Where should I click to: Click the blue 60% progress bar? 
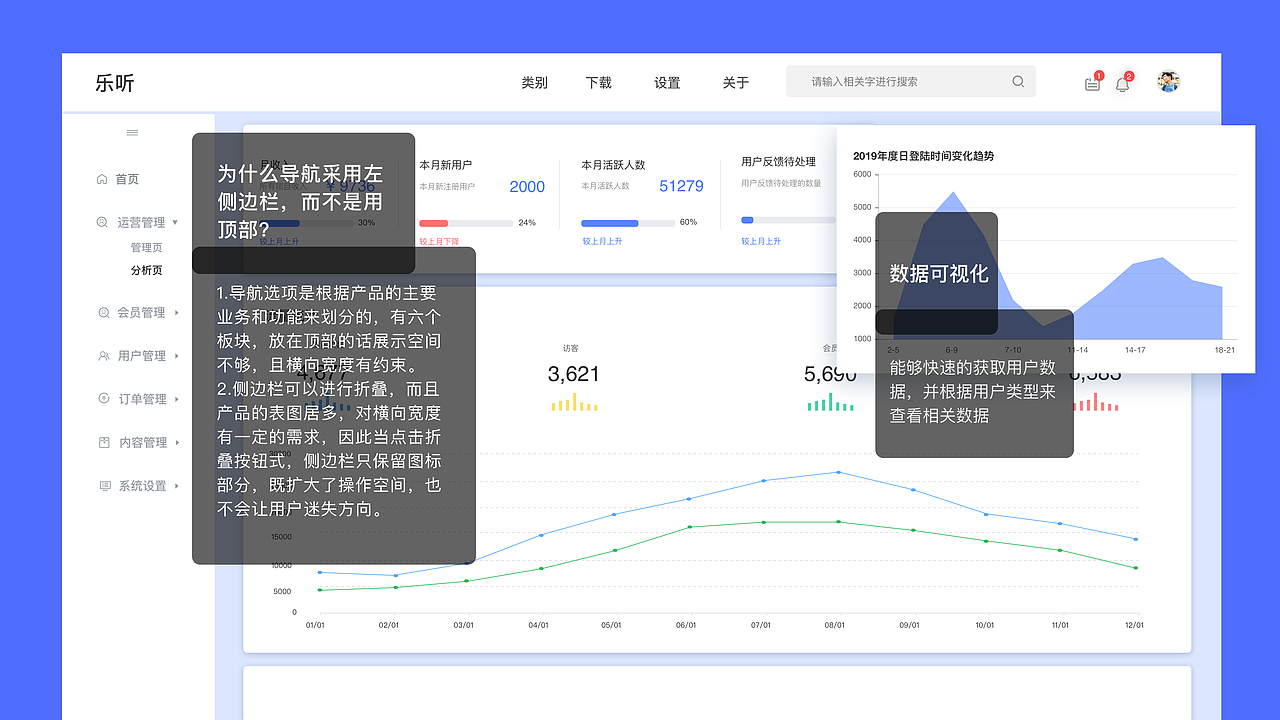(x=610, y=223)
